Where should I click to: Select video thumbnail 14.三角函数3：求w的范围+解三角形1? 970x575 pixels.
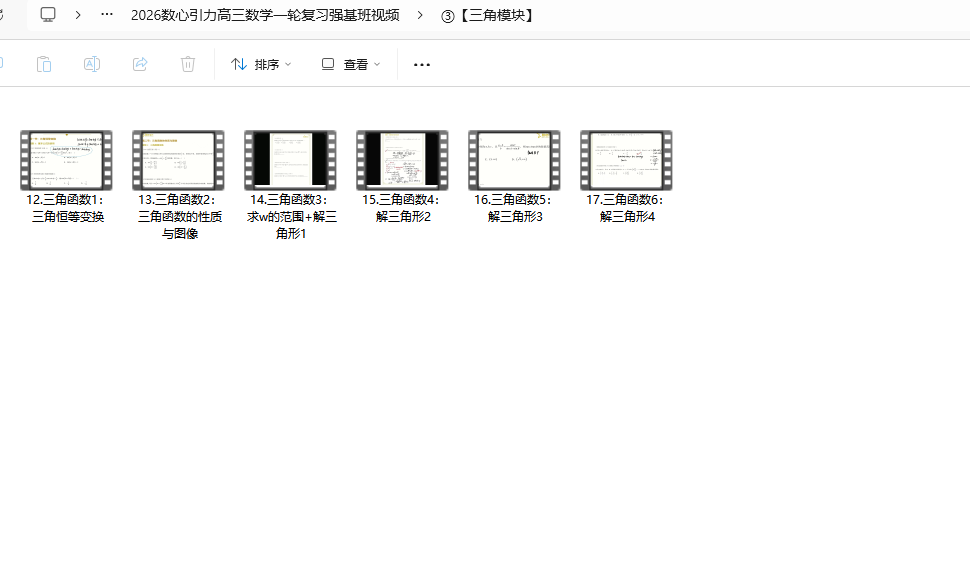[290, 160]
